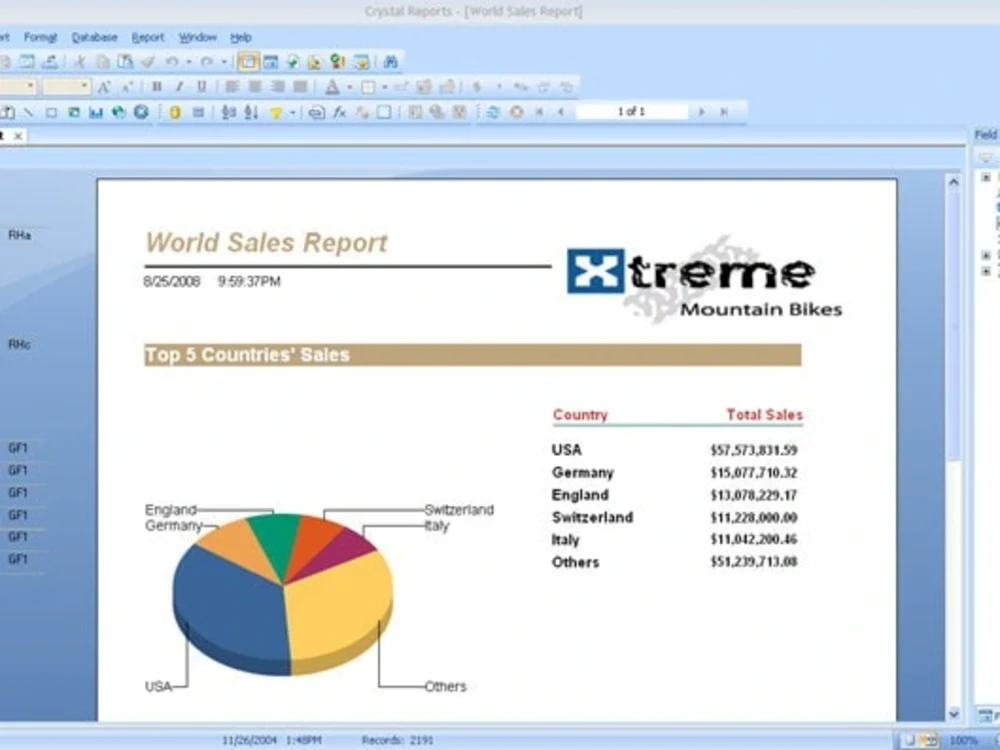
Task: Click the Insert Chart bar-graph icon
Action: (96, 112)
